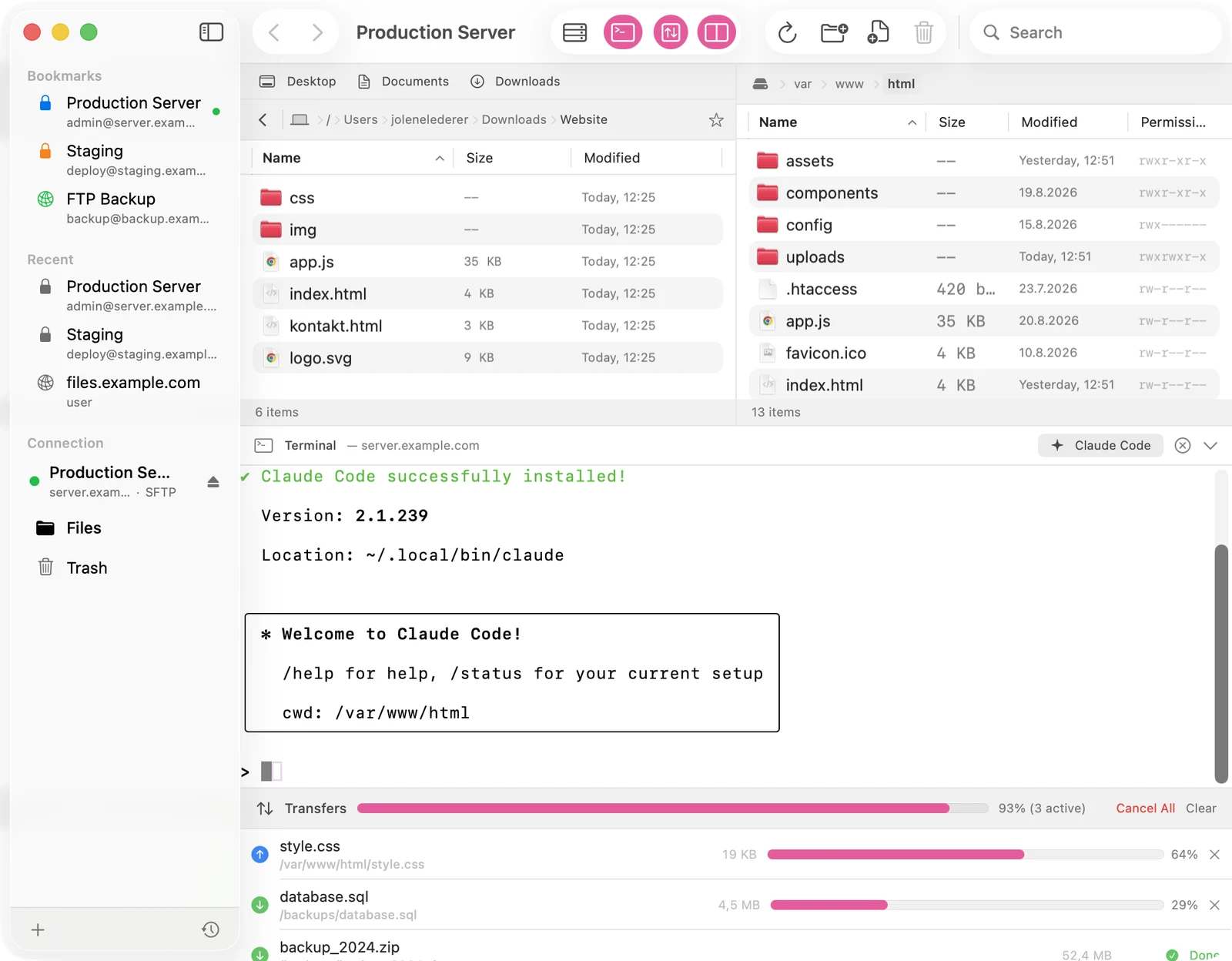This screenshot has height=961, width=1232.
Task: Open the Production Server bookmark
Action: (x=125, y=112)
